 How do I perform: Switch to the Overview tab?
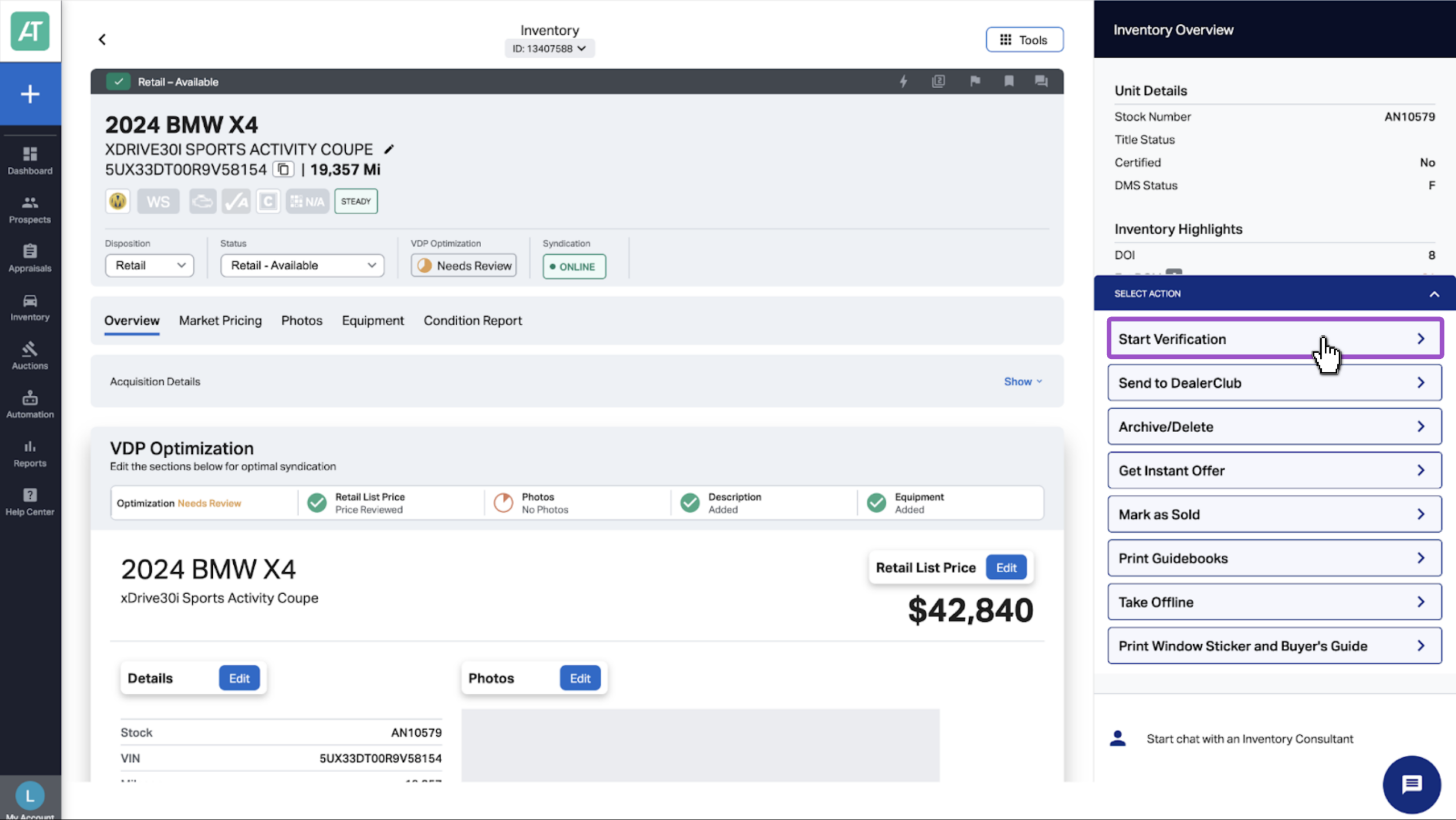[132, 321]
